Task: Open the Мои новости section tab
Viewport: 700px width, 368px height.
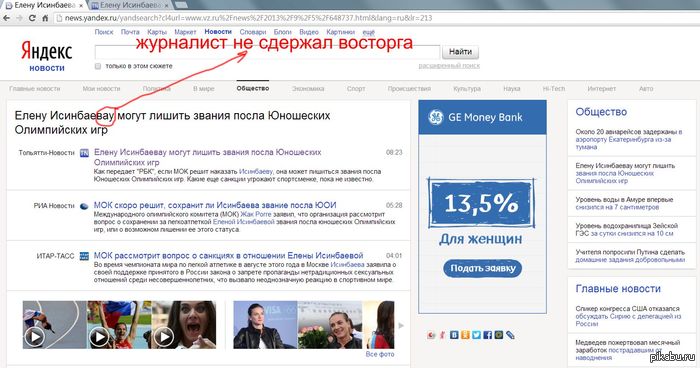Action: click(101, 89)
